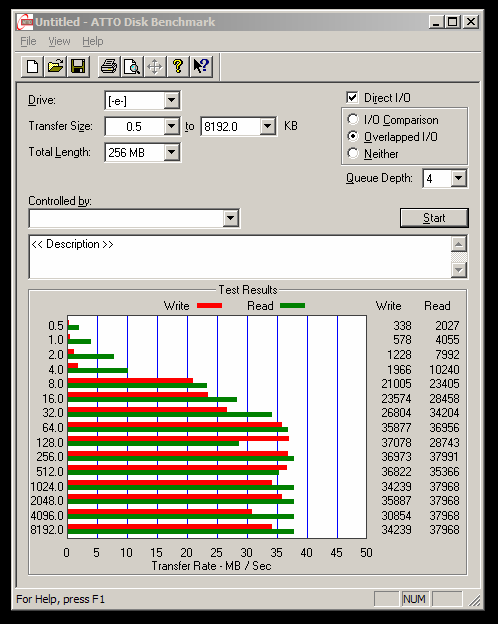Click the four-arrow move toolbar icon
The width and height of the screenshot is (498, 624).
pyautogui.click(x=154, y=66)
